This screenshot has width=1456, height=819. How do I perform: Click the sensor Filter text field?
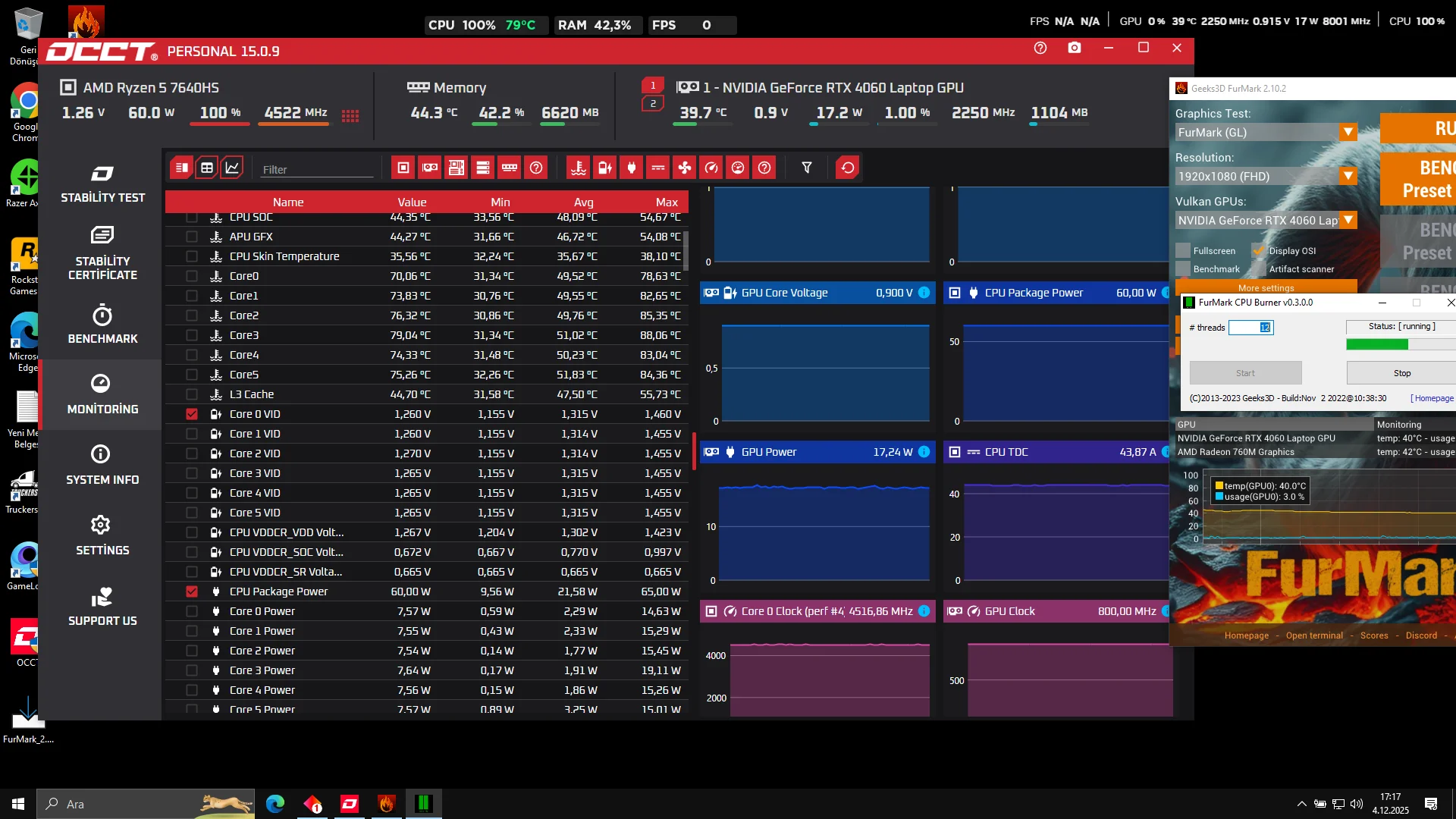click(x=317, y=170)
